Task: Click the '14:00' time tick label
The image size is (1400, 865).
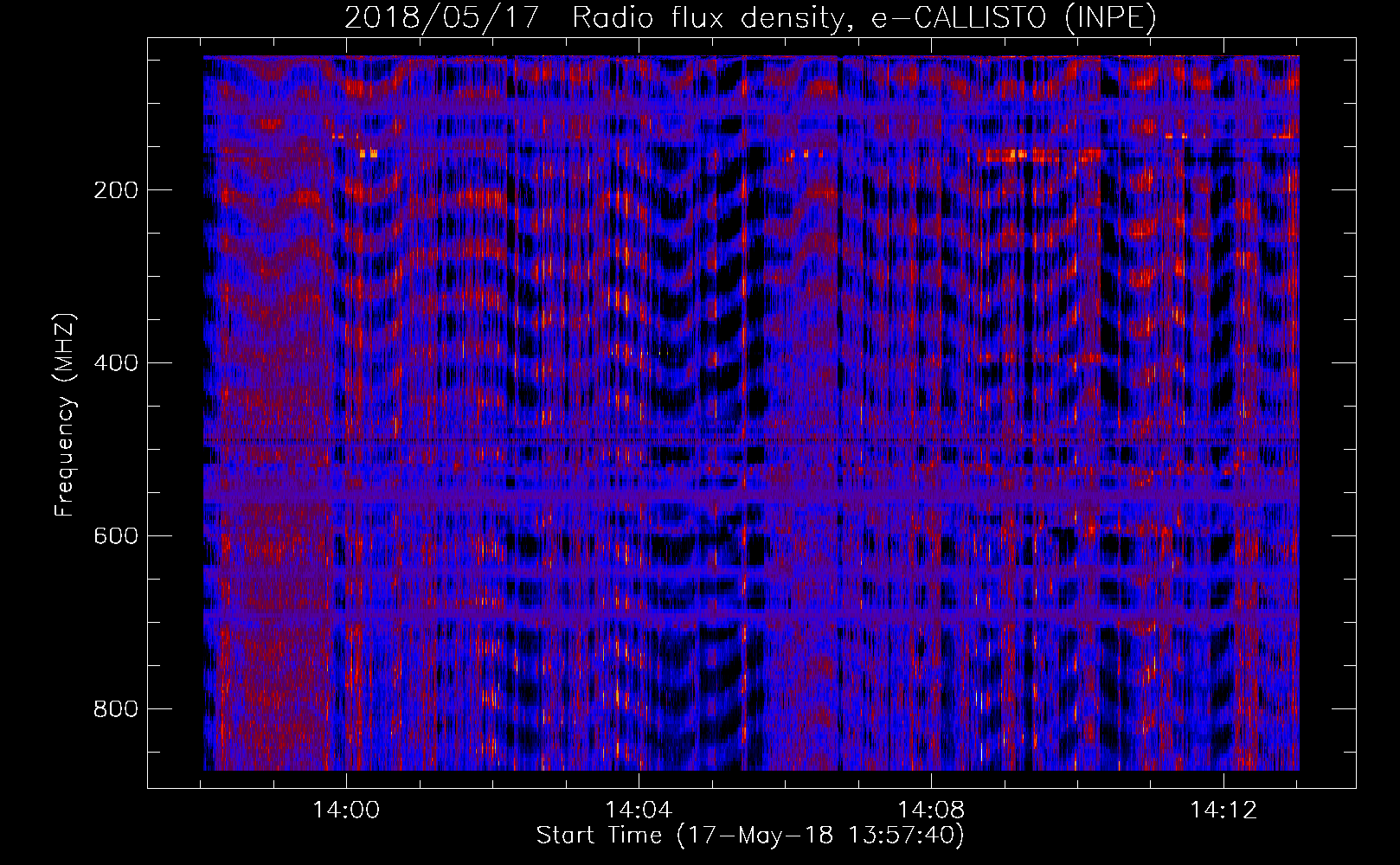Action: (346, 811)
